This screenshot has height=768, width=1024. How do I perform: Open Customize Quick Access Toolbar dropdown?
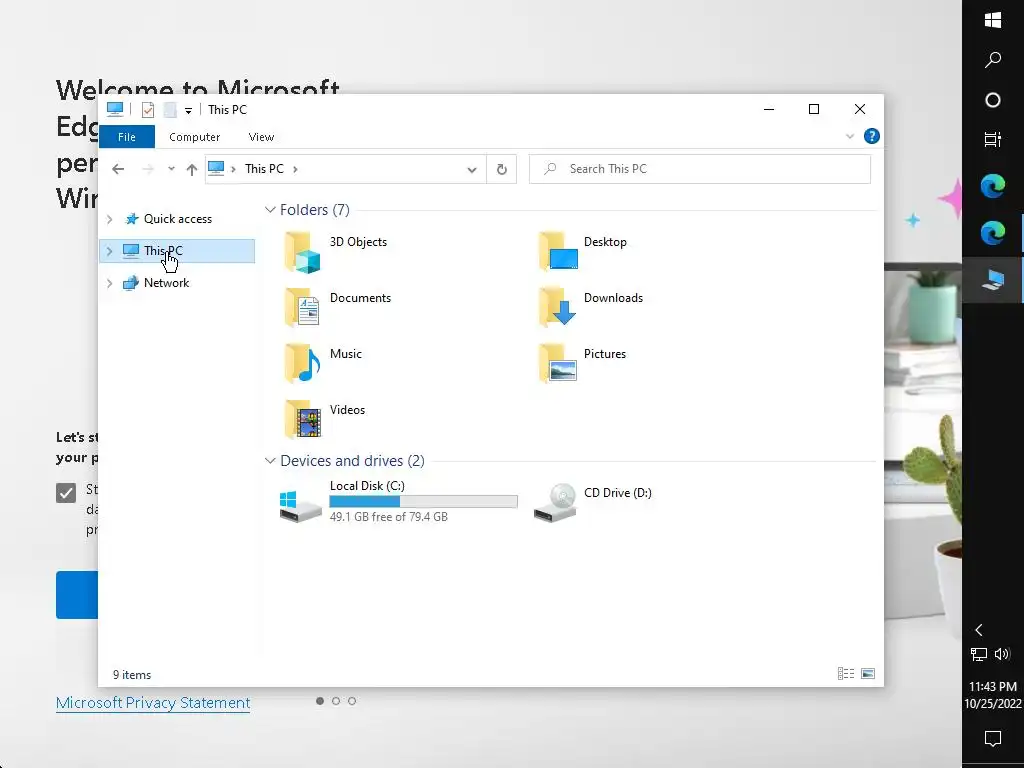coord(188,110)
